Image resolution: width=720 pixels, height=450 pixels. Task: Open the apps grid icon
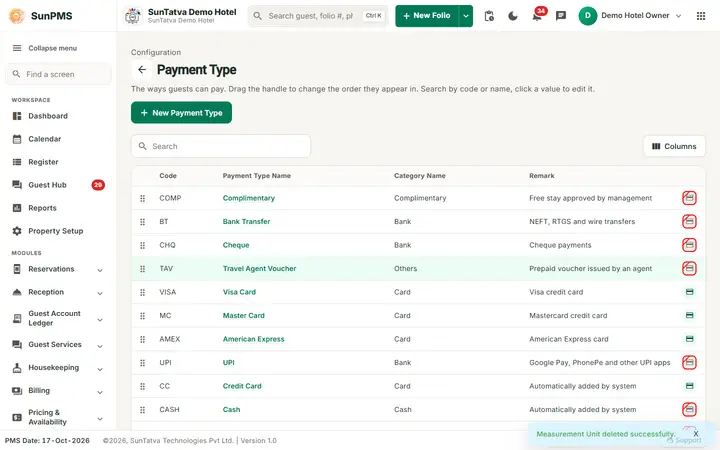pyautogui.click(x=701, y=16)
